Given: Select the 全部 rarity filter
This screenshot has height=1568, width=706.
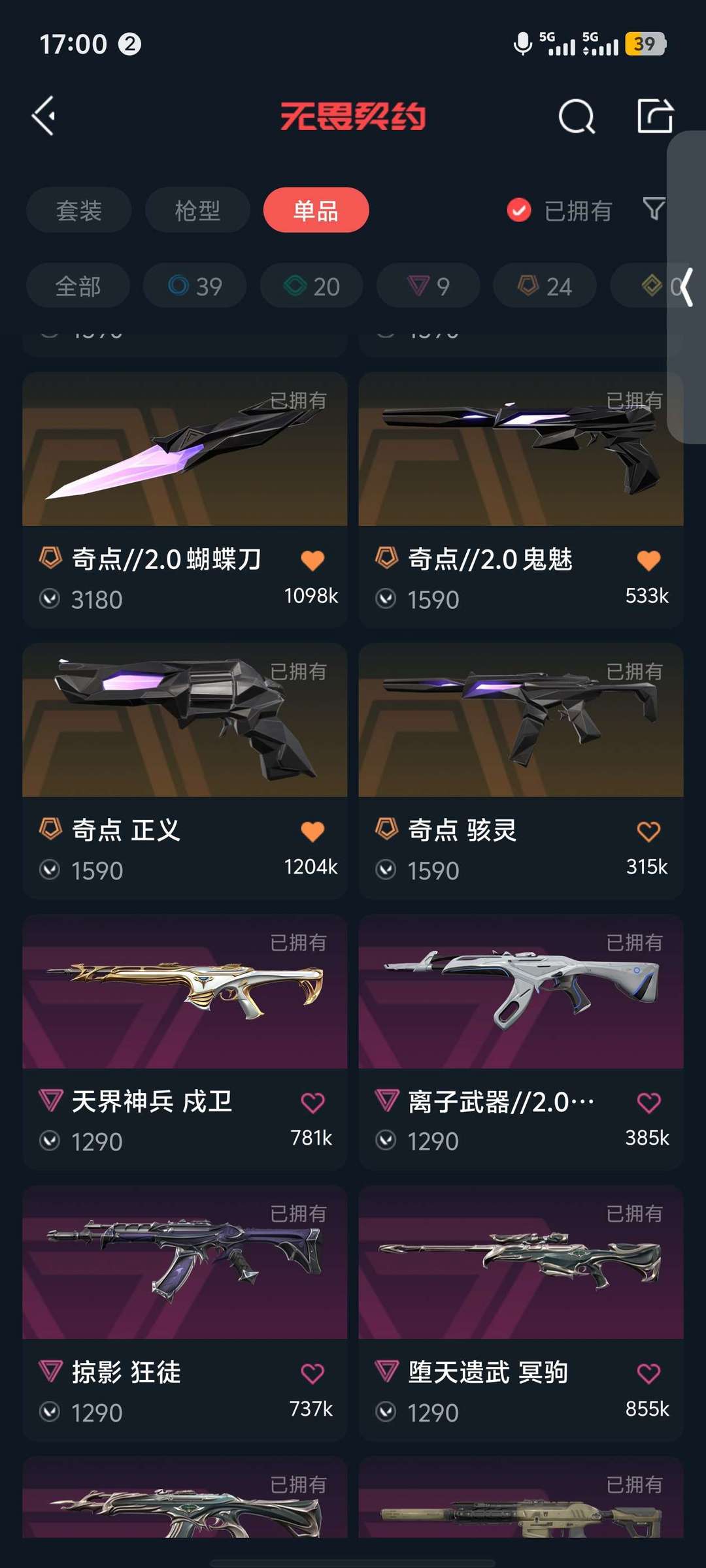Looking at the screenshot, I should pyautogui.click(x=78, y=286).
